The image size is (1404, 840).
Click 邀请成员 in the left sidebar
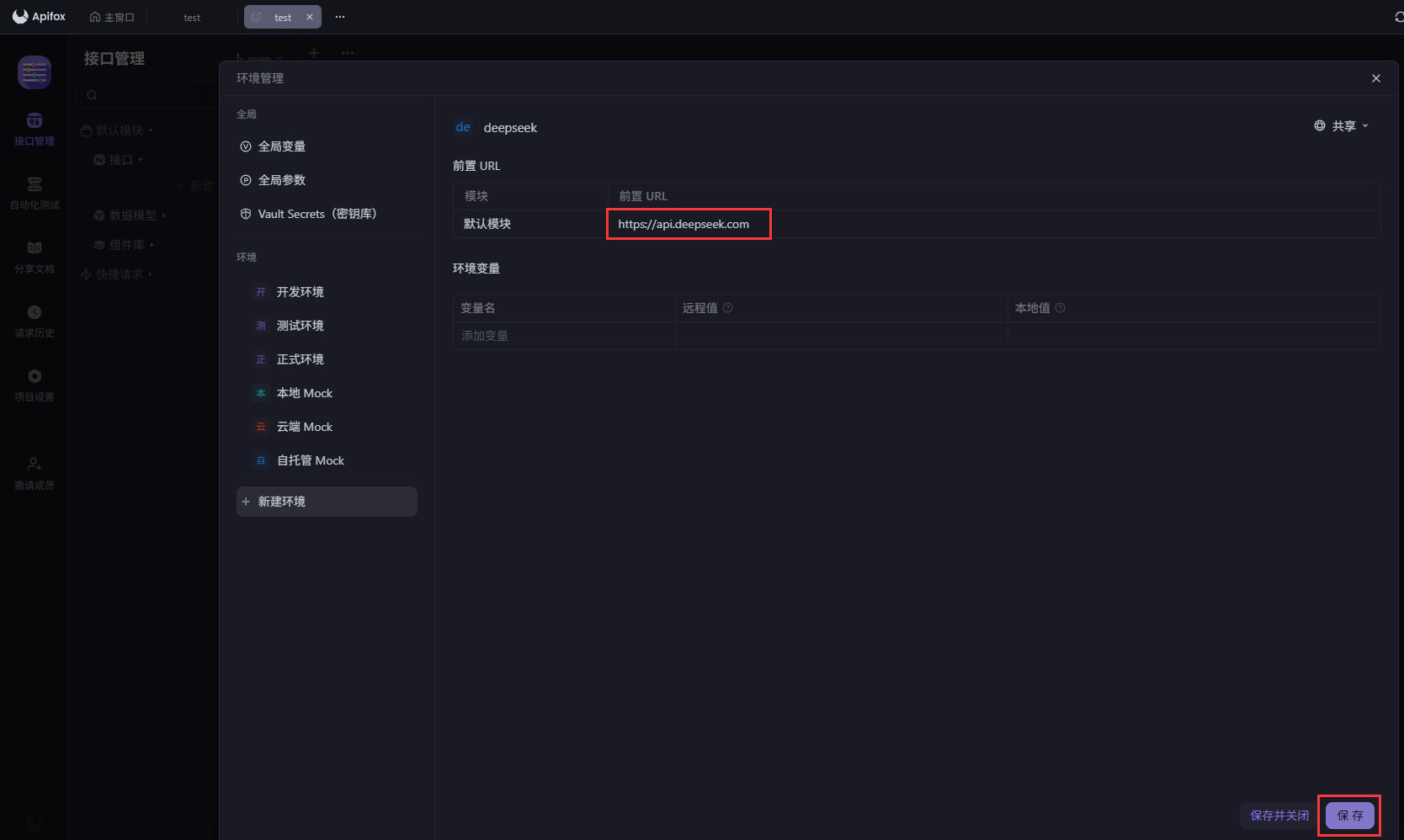[35, 474]
